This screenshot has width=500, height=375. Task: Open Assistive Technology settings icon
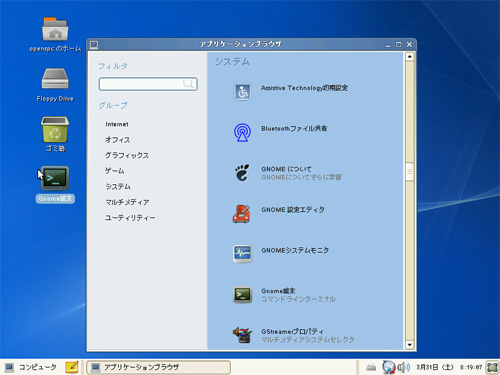[242, 92]
